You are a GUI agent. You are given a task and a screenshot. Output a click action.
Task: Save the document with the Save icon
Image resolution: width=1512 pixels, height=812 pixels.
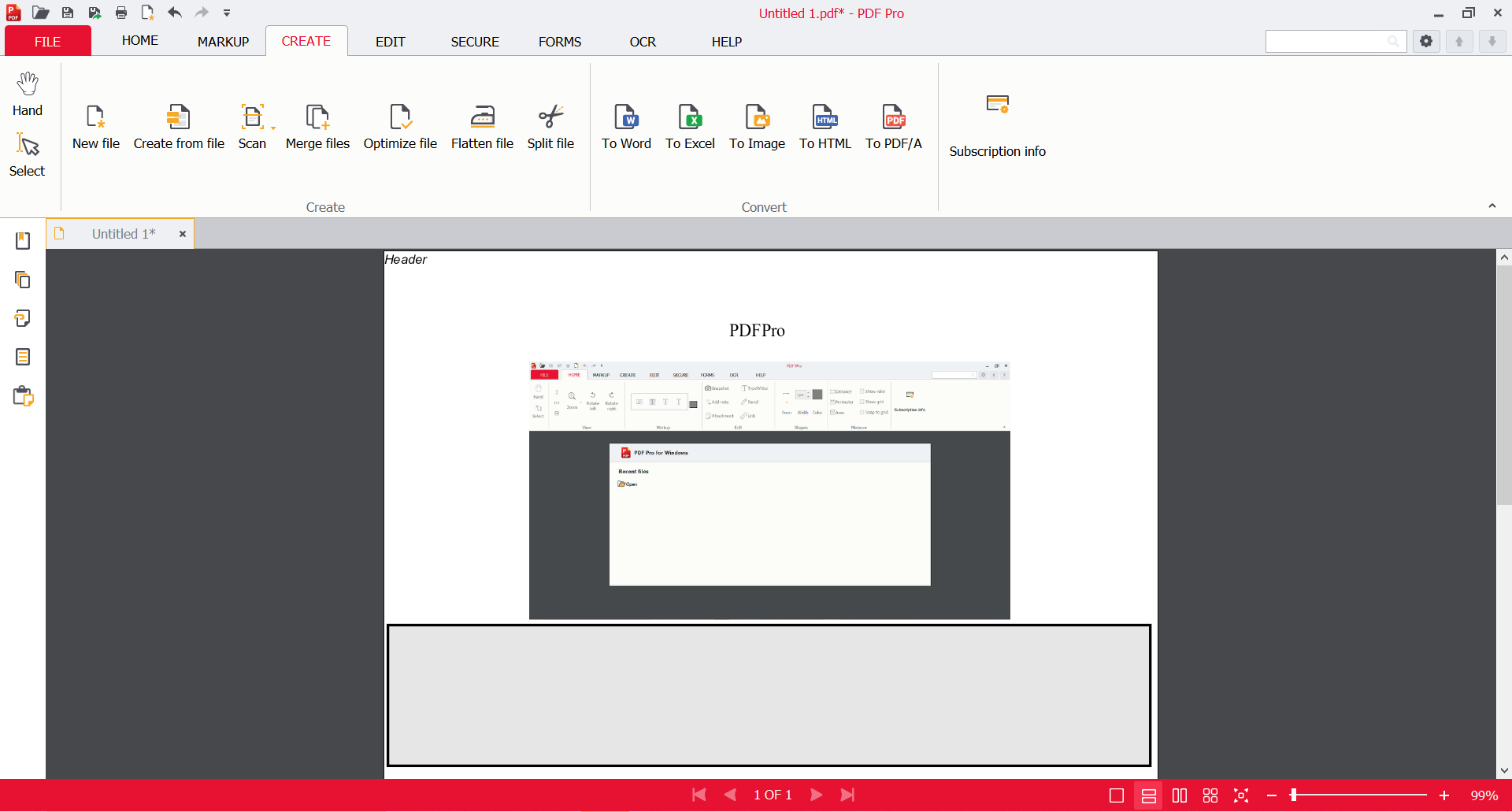68,13
